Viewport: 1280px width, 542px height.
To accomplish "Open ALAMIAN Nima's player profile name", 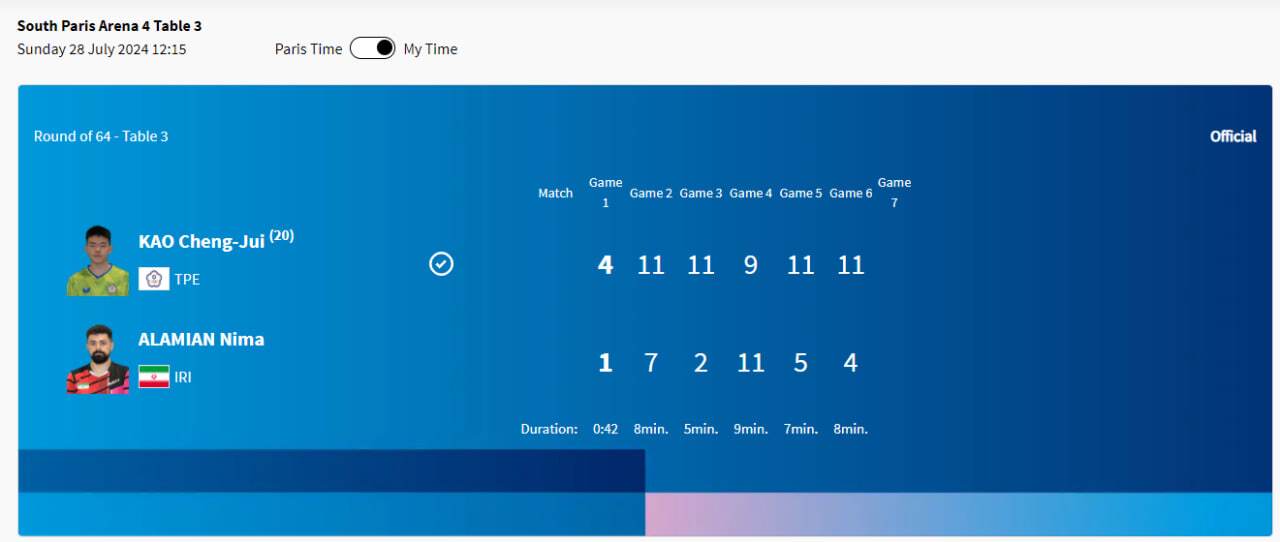I will click(201, 339).
